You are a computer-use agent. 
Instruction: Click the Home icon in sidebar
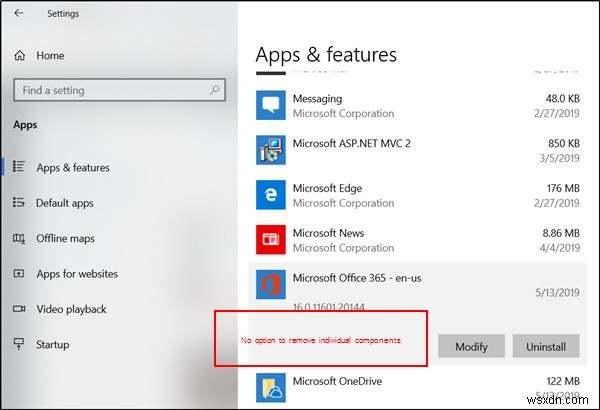tap(18, 55)
